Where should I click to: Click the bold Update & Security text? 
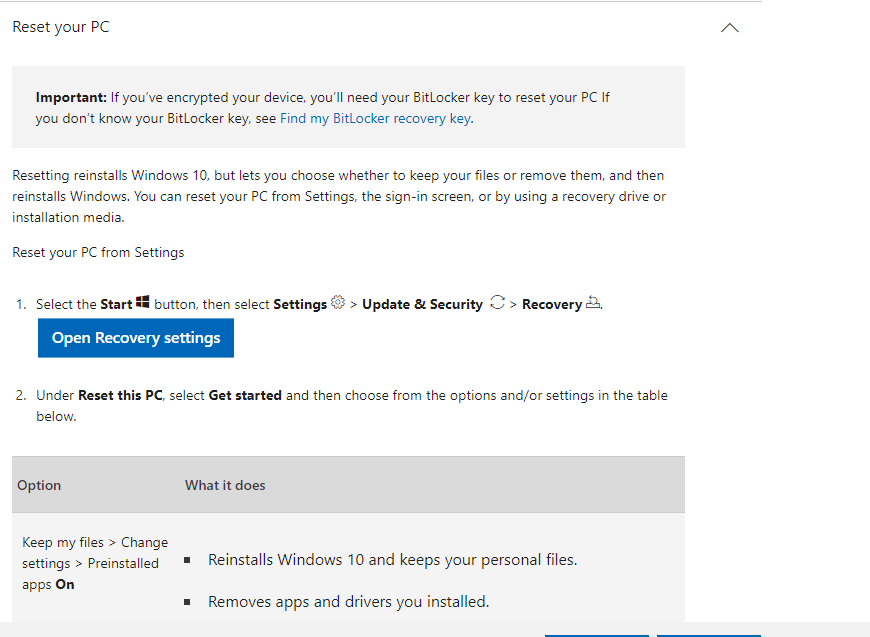click(423, 305)
